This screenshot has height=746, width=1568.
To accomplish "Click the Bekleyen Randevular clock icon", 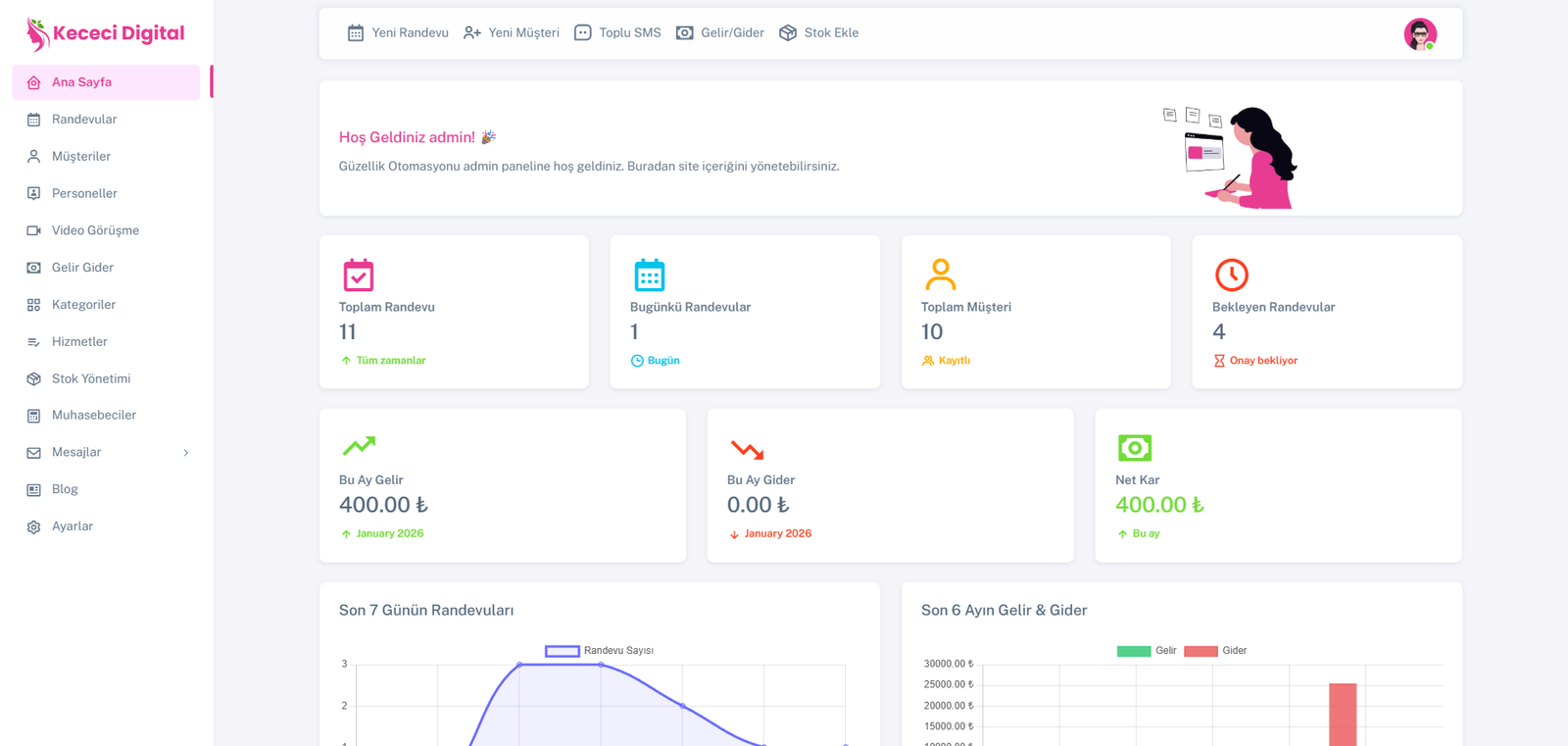I will [x=1231, y=275].
